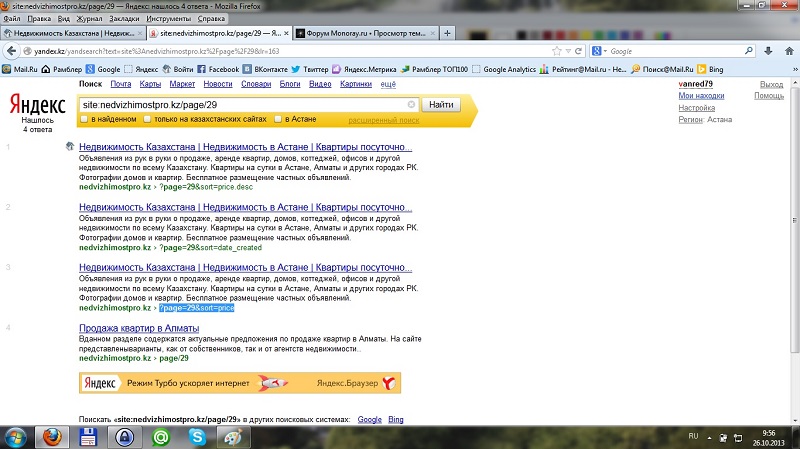Click the bookmark star in address bar
The height and width of the screenshot is (449, 800).
point(557,51)
